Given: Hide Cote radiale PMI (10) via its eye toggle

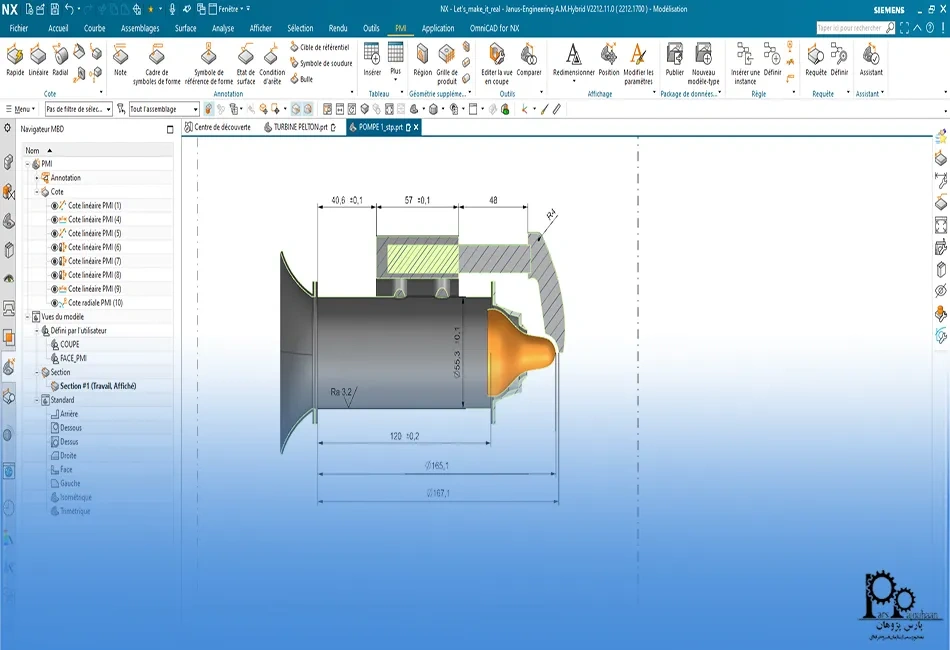Looking at the screenshot, I should (x=55, y=303).
